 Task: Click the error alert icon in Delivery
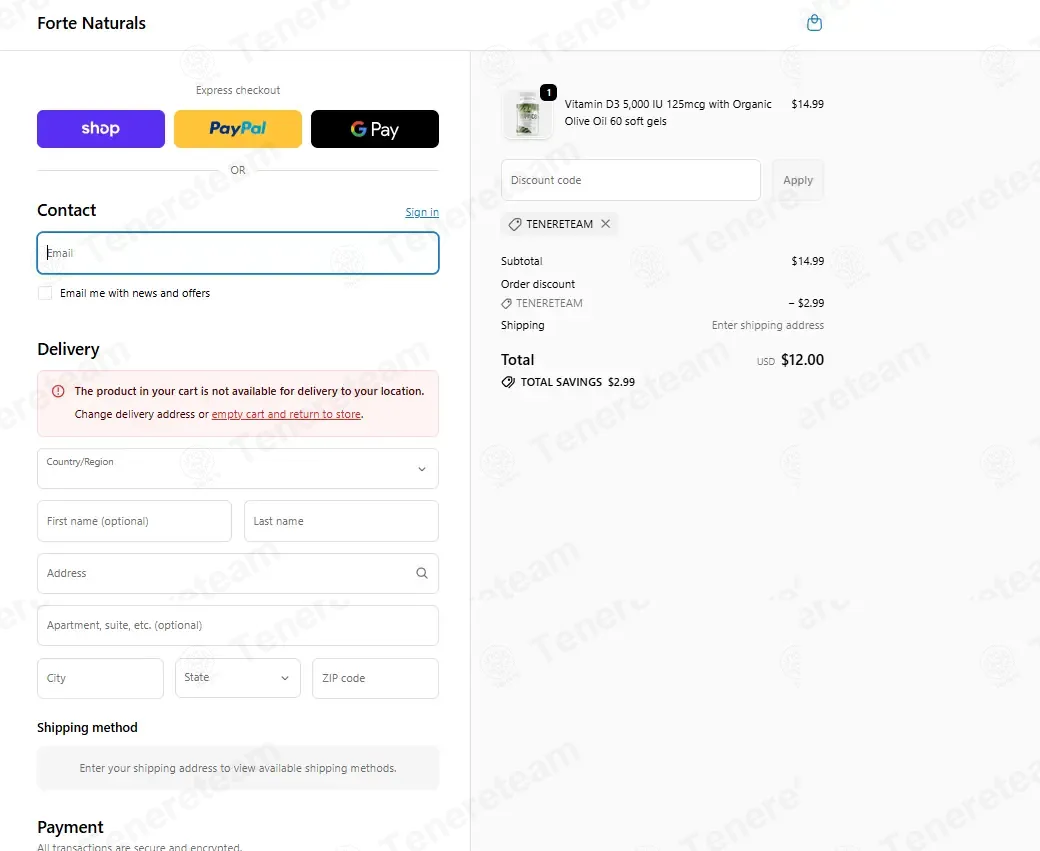[58, 391]
